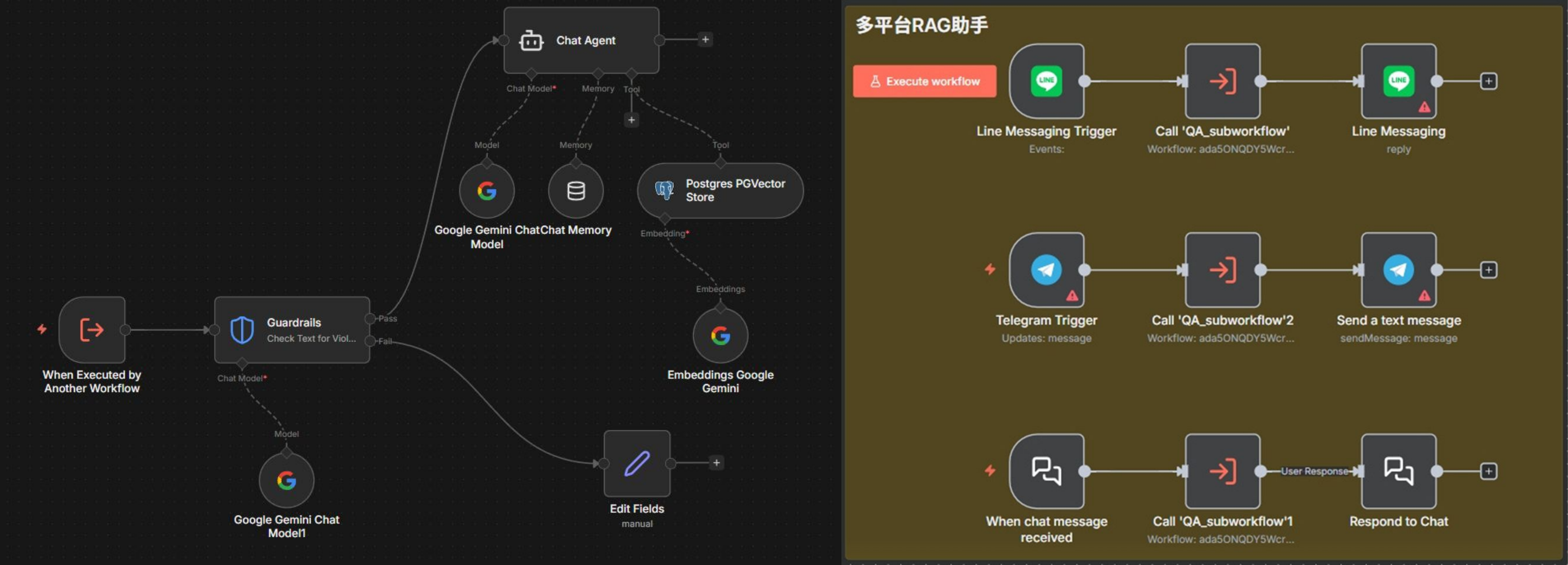Click the Guardrails Fail output connector
Image resolution: width=1568 pixels, height=565 pixels.
370,341
